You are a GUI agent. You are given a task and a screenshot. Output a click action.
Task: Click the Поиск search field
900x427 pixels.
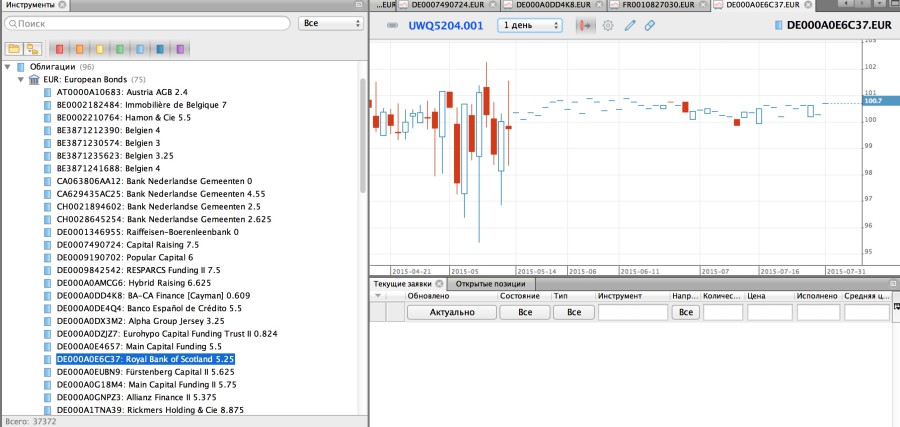150,22
